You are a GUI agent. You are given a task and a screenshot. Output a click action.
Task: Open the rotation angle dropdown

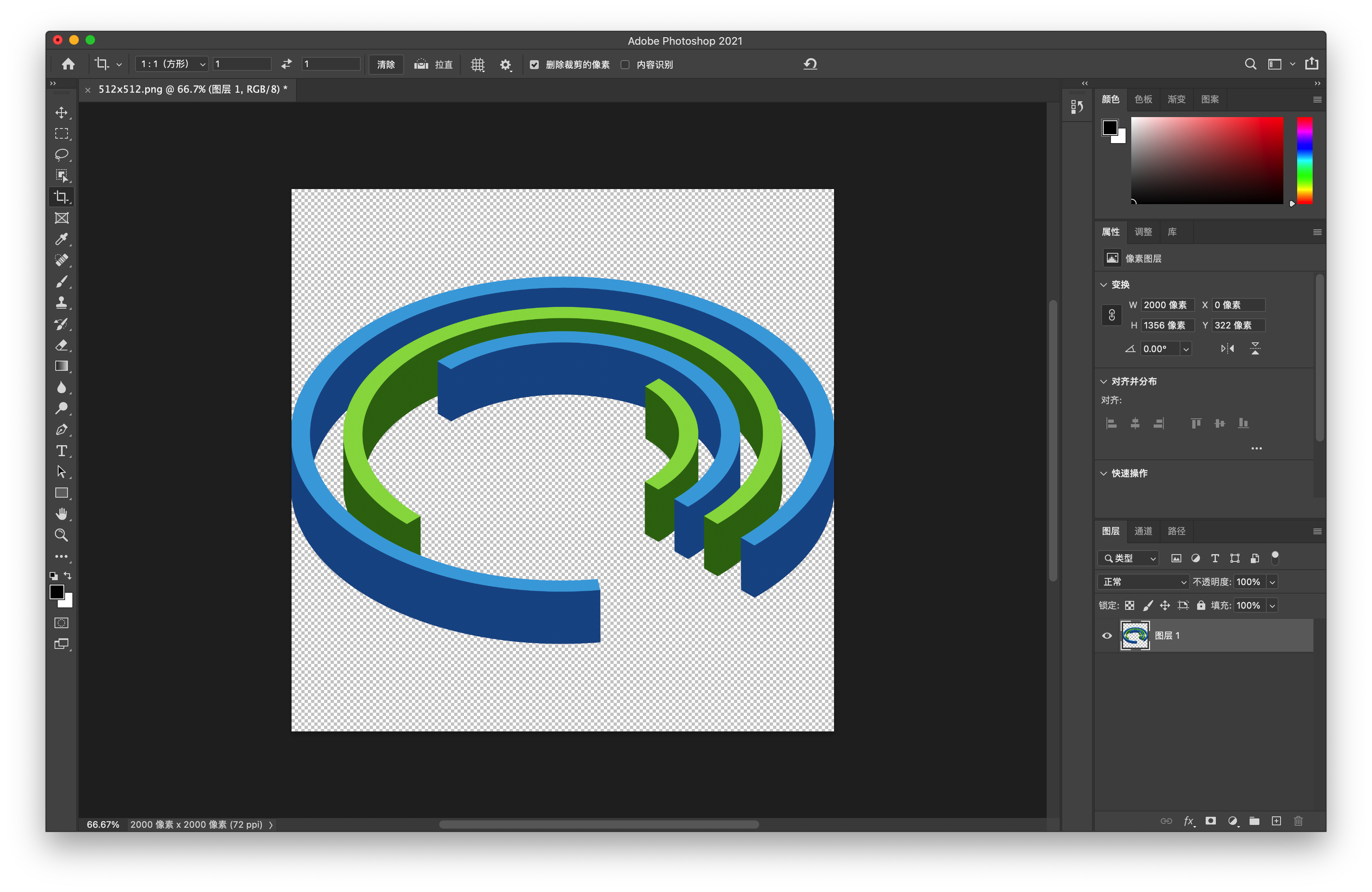1186,348
